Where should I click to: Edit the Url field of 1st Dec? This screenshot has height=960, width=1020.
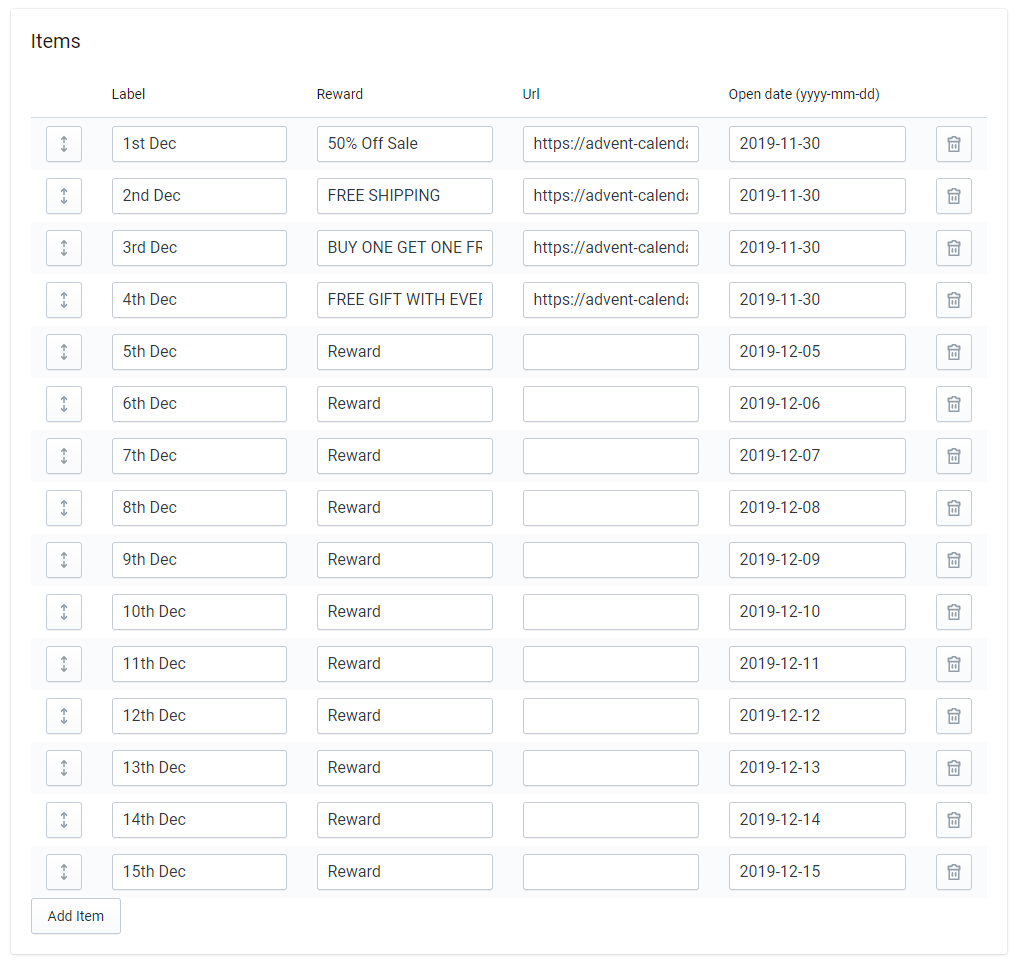click(x=610, y=144)
